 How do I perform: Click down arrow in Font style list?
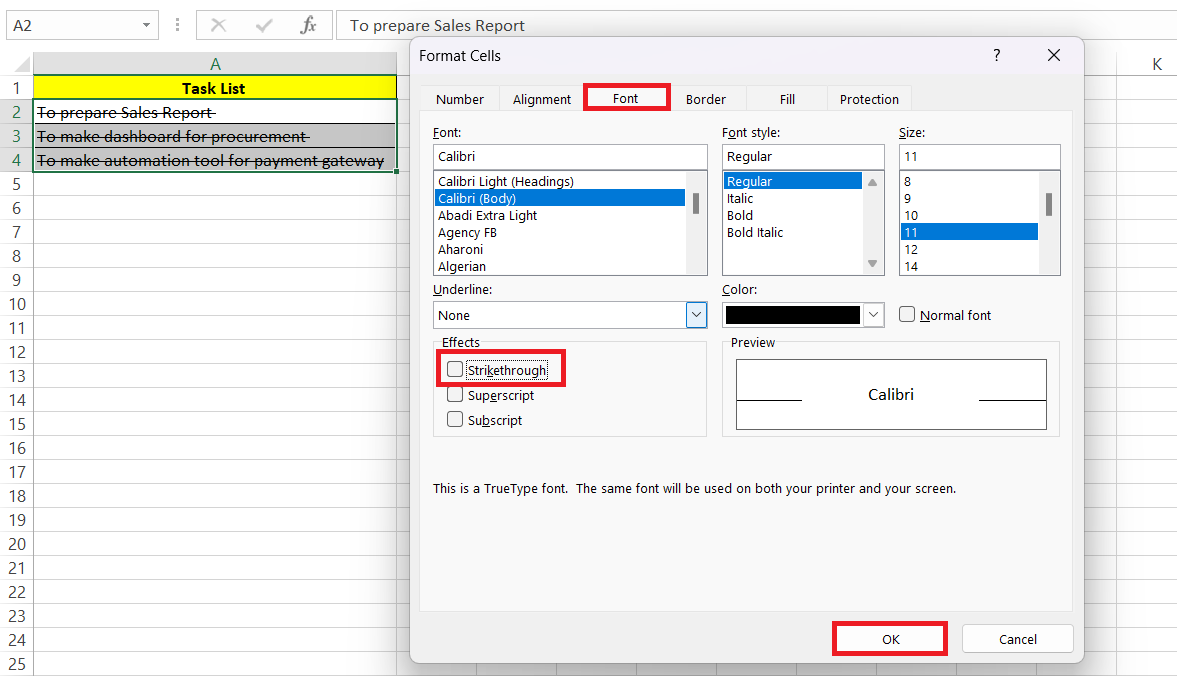[872, 263]
